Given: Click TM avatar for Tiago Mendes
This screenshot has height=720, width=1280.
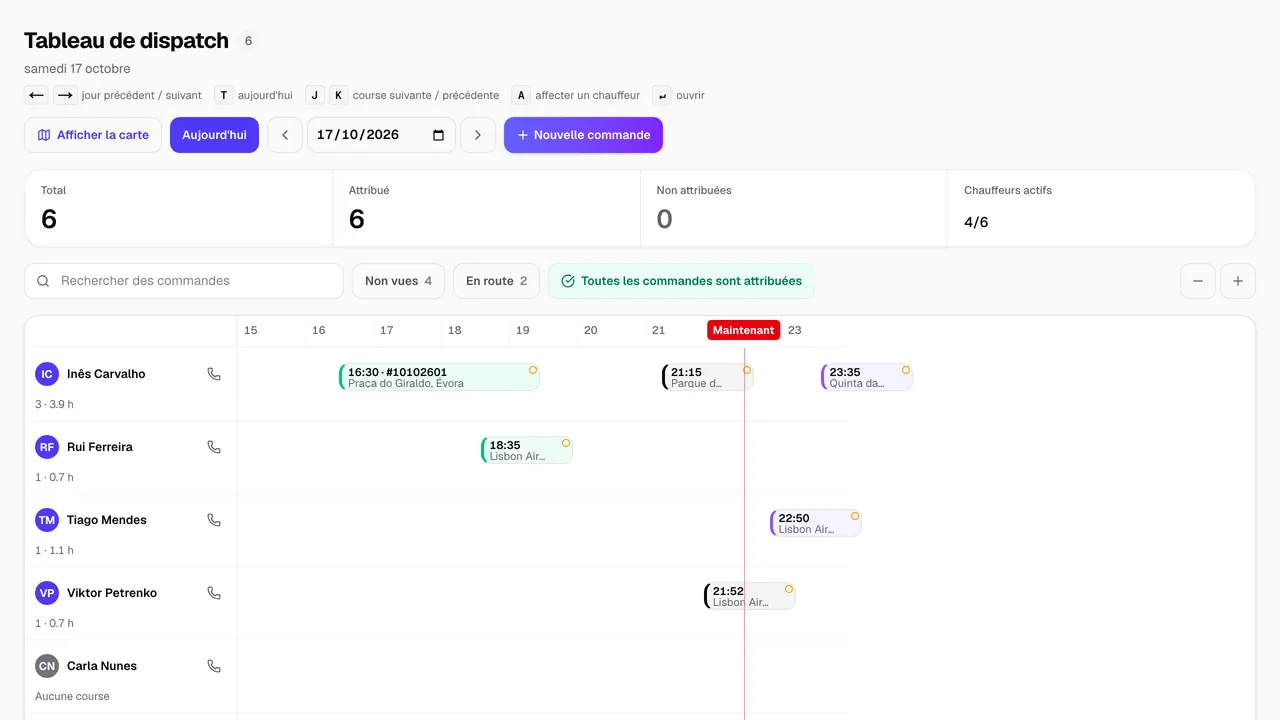Looking at the screenshot, I should click(47, 520).
